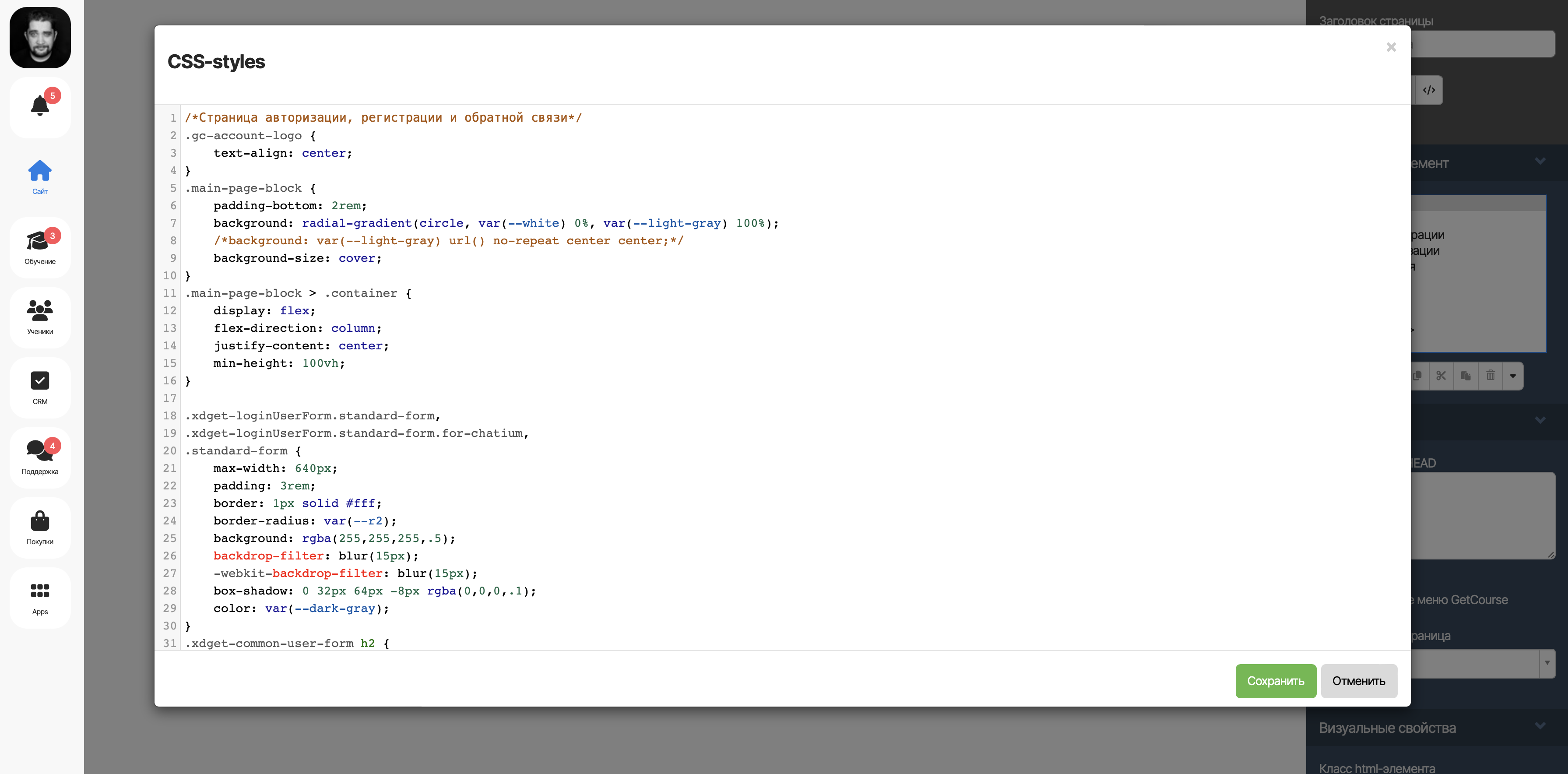The width and height of the screenshot is (1568, 774).
Task: Click the code view </> button
Action: (1429, 90)
